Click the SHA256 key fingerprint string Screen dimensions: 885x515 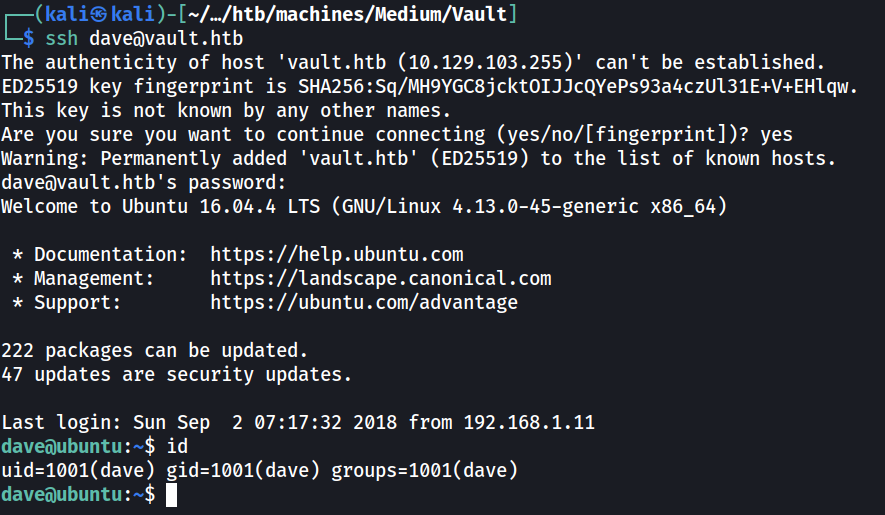[575, 86]
